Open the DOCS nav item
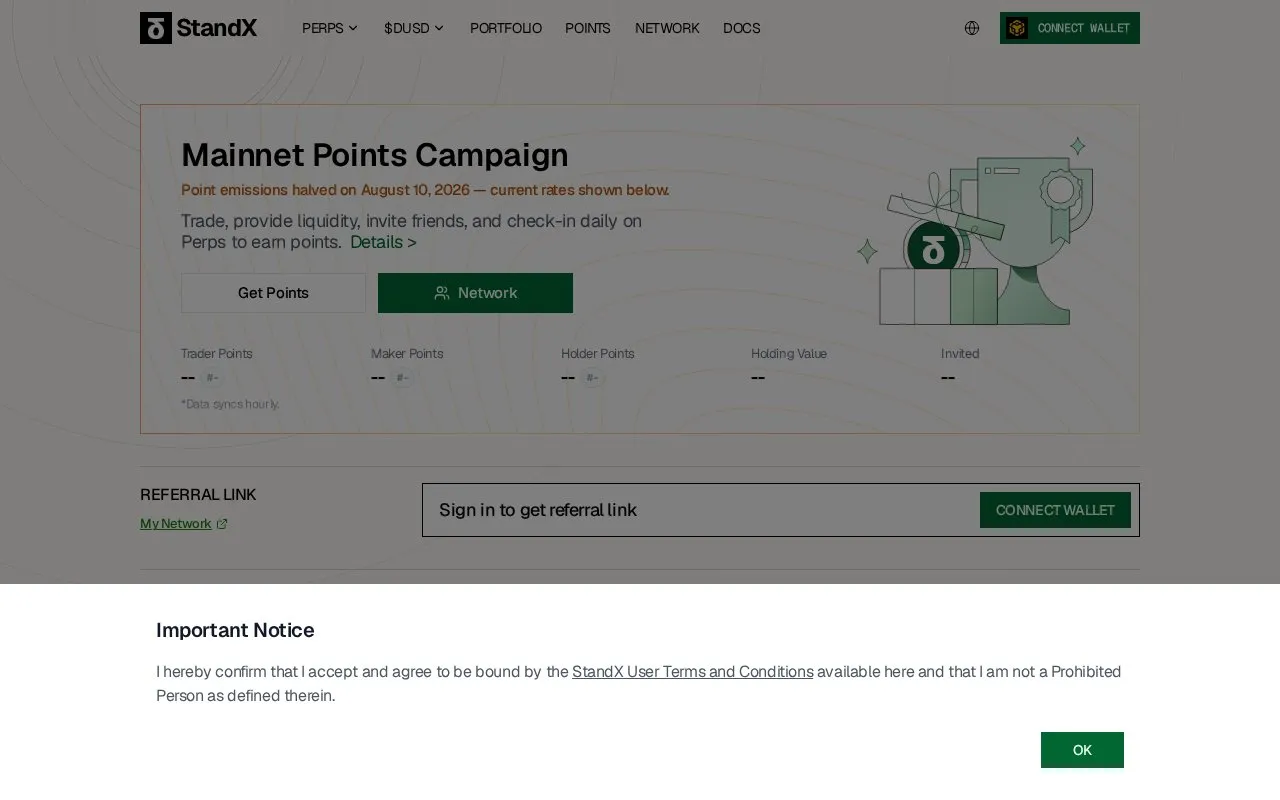This screenshot has height=800, width=1280. (742, 28)
